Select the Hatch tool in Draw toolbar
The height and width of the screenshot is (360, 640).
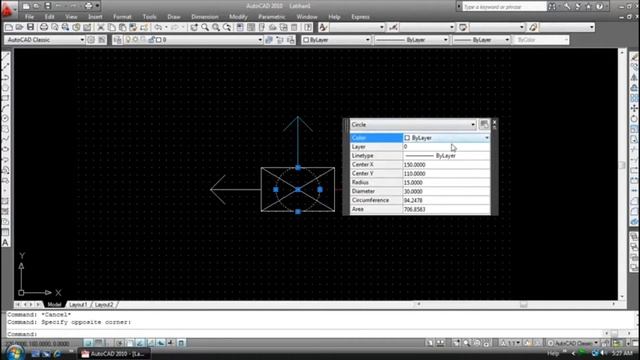tap(5, 201)
